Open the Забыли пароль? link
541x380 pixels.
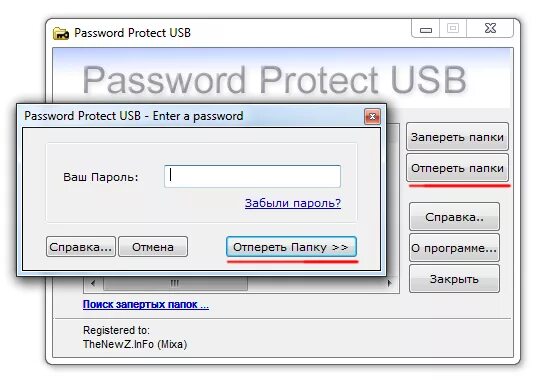[x=293, y=203]
